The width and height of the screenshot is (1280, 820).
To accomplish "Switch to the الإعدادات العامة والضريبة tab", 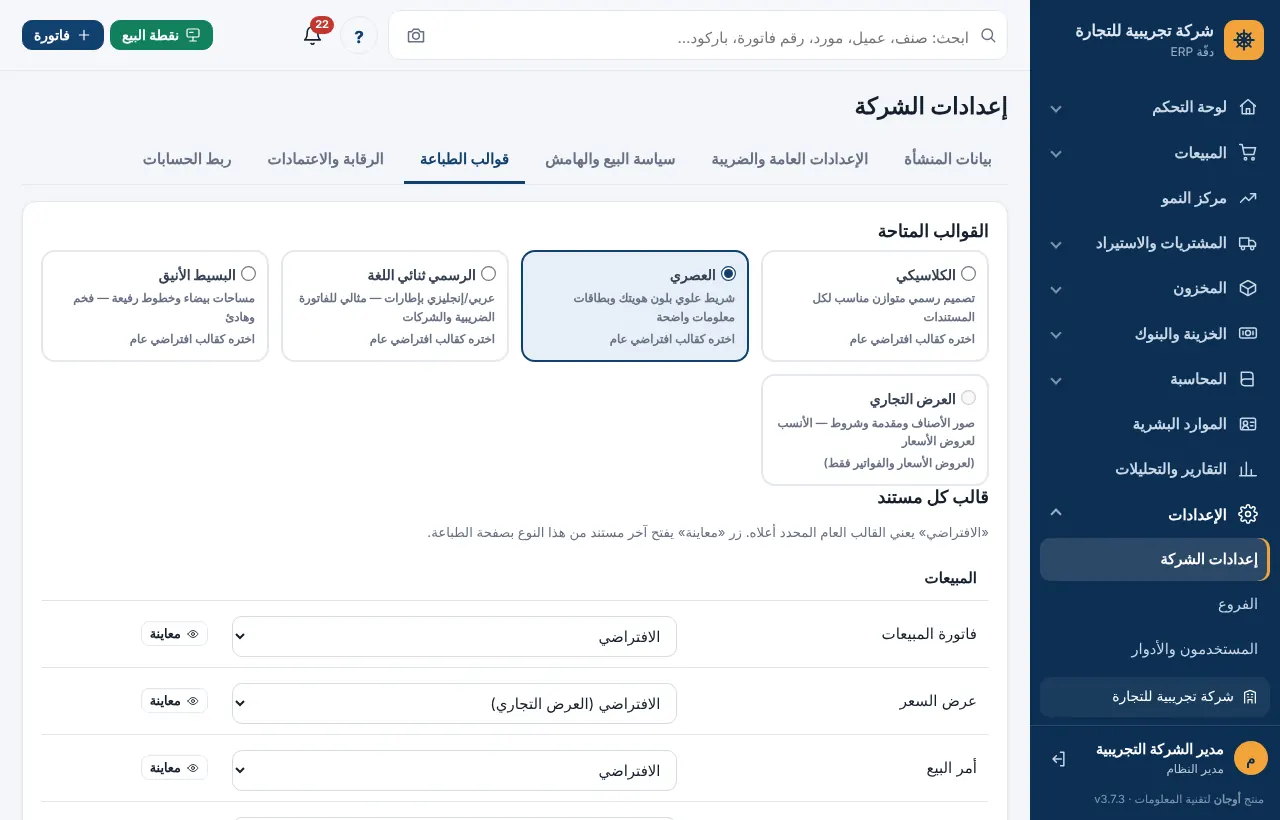I will coord(790,159).
